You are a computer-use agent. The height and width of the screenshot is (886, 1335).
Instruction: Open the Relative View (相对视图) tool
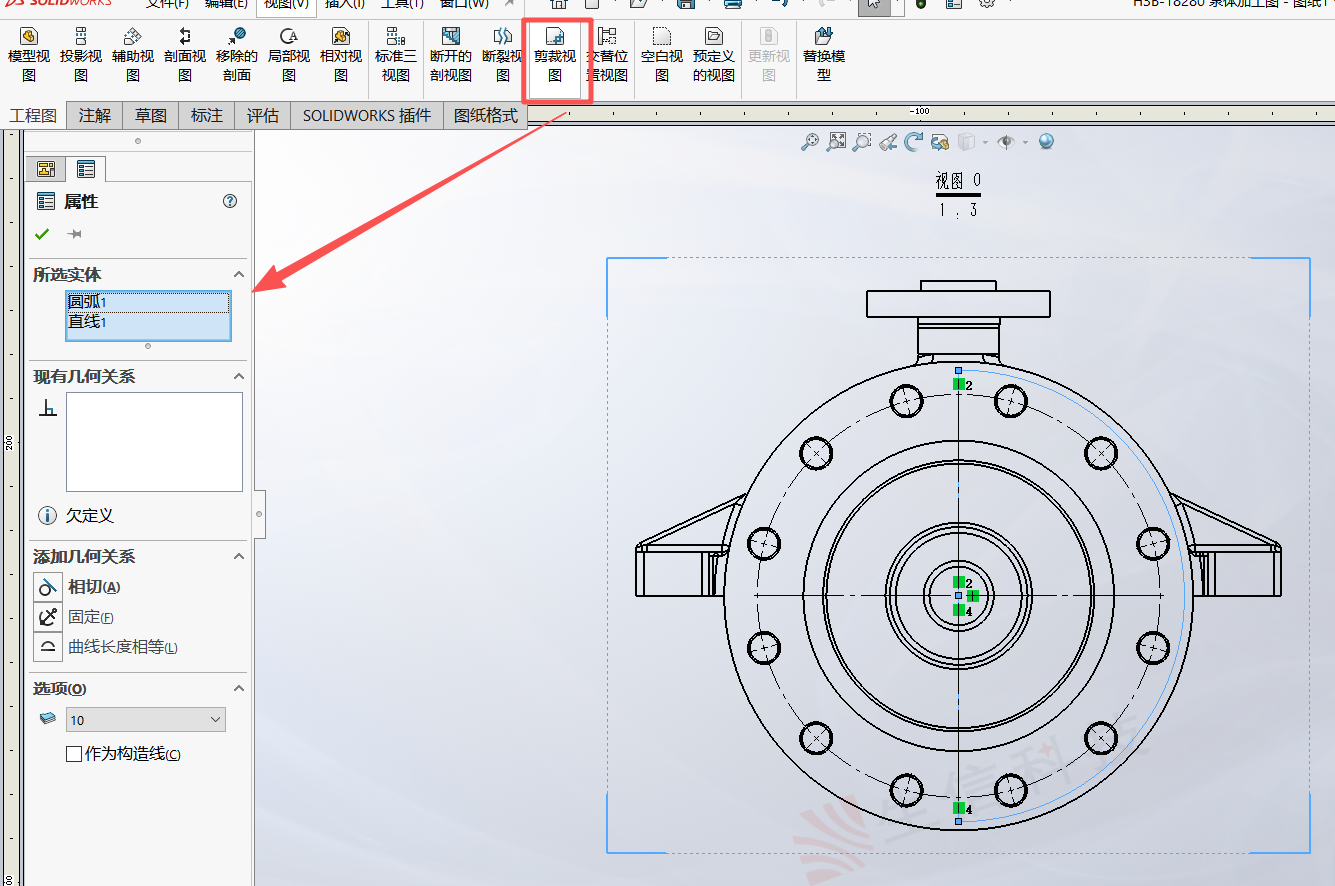pos(341,55)
